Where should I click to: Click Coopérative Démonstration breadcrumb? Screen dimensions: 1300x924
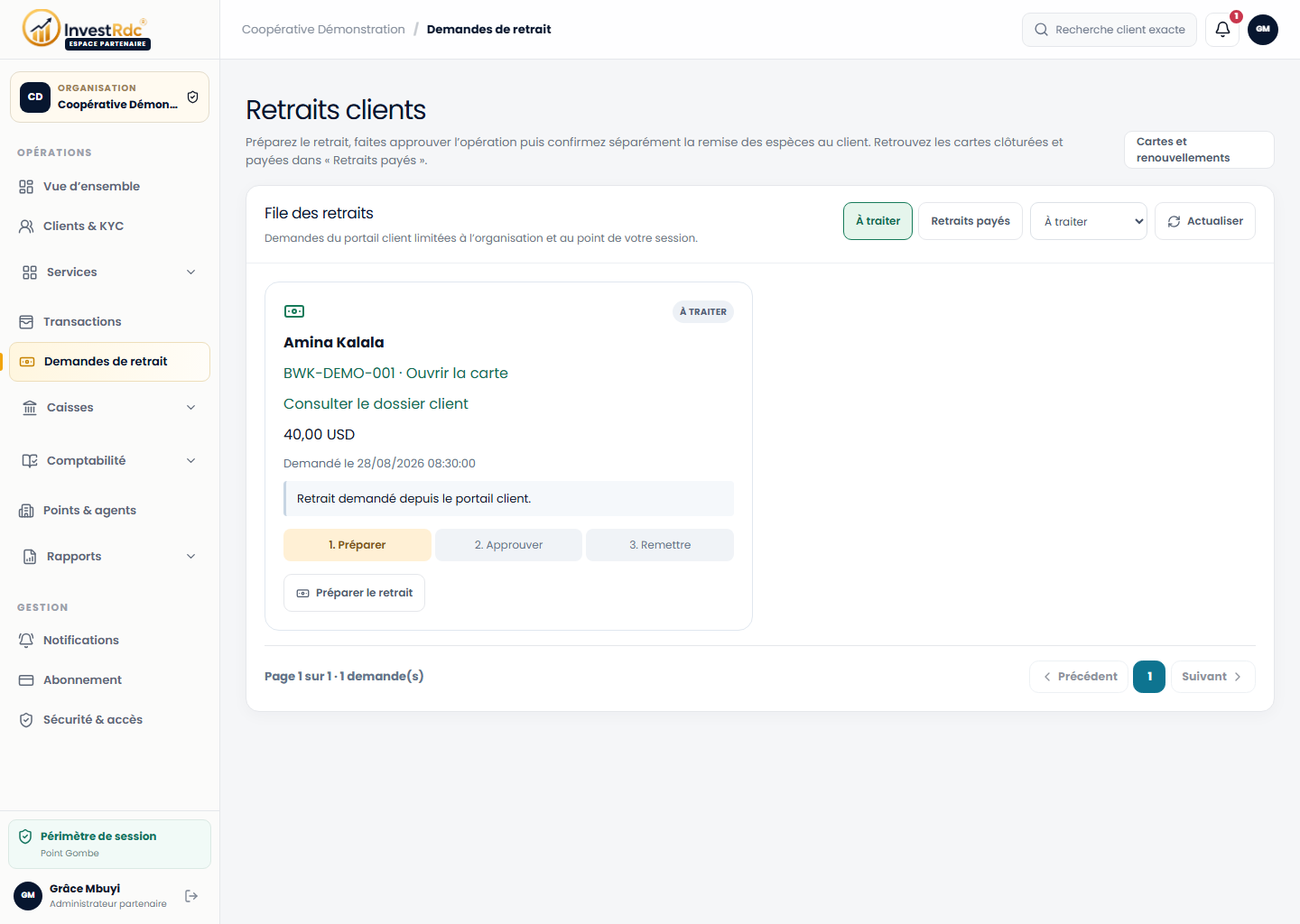point(323,30)
